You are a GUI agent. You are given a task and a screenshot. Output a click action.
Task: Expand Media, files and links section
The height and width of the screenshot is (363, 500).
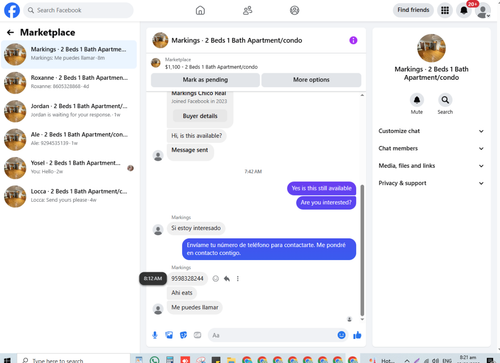(431, 166)
